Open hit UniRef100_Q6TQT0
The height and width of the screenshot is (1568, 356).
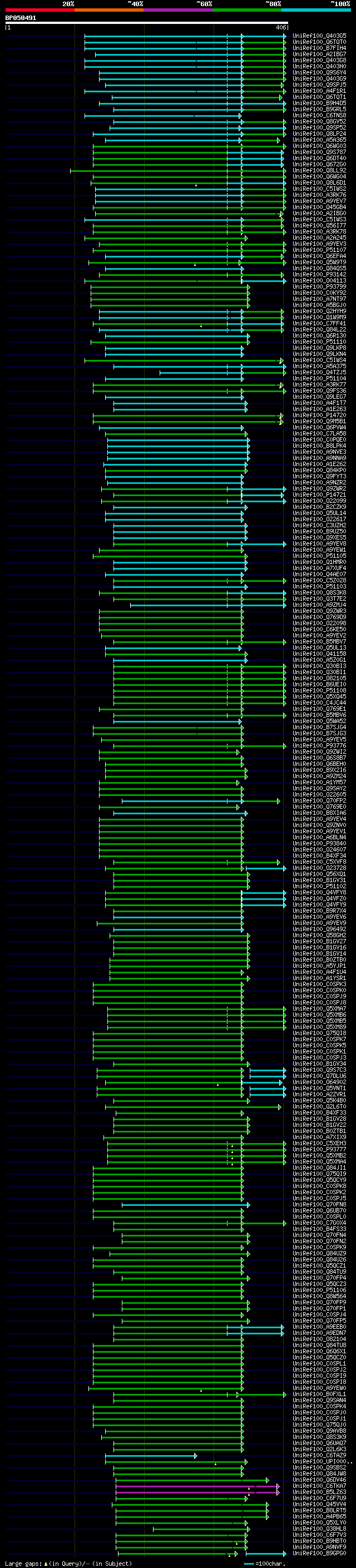pyautogui.click(x=319, y=42)
